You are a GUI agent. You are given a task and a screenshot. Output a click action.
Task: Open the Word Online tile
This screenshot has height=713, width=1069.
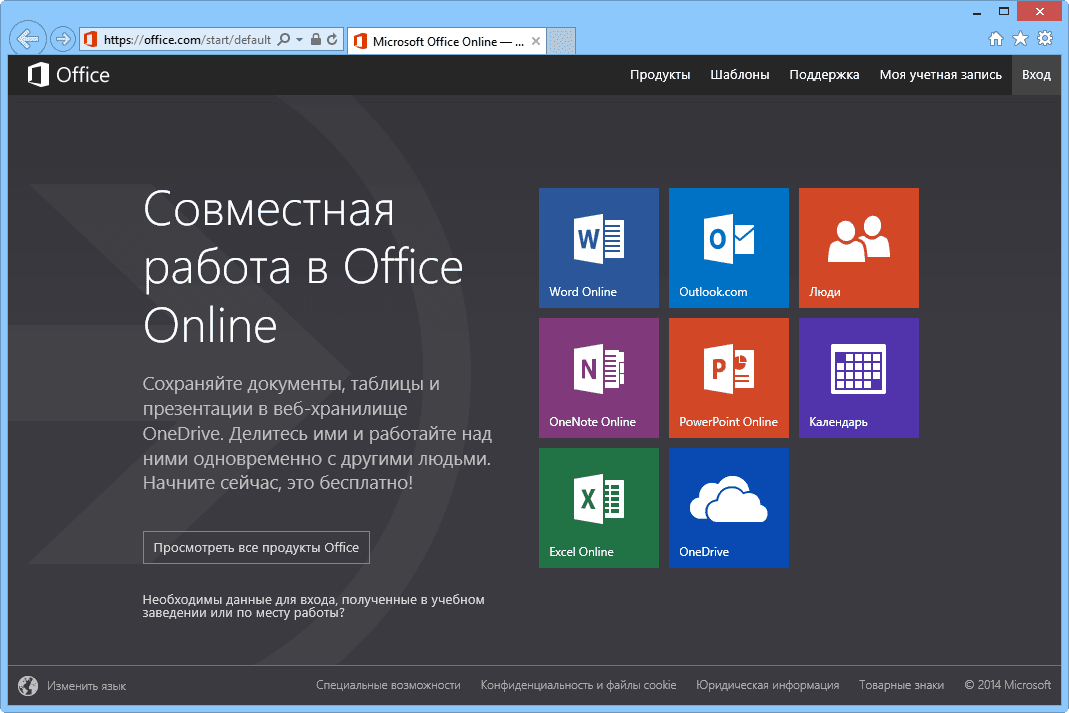pyautogui.click(x=599, y=247)
